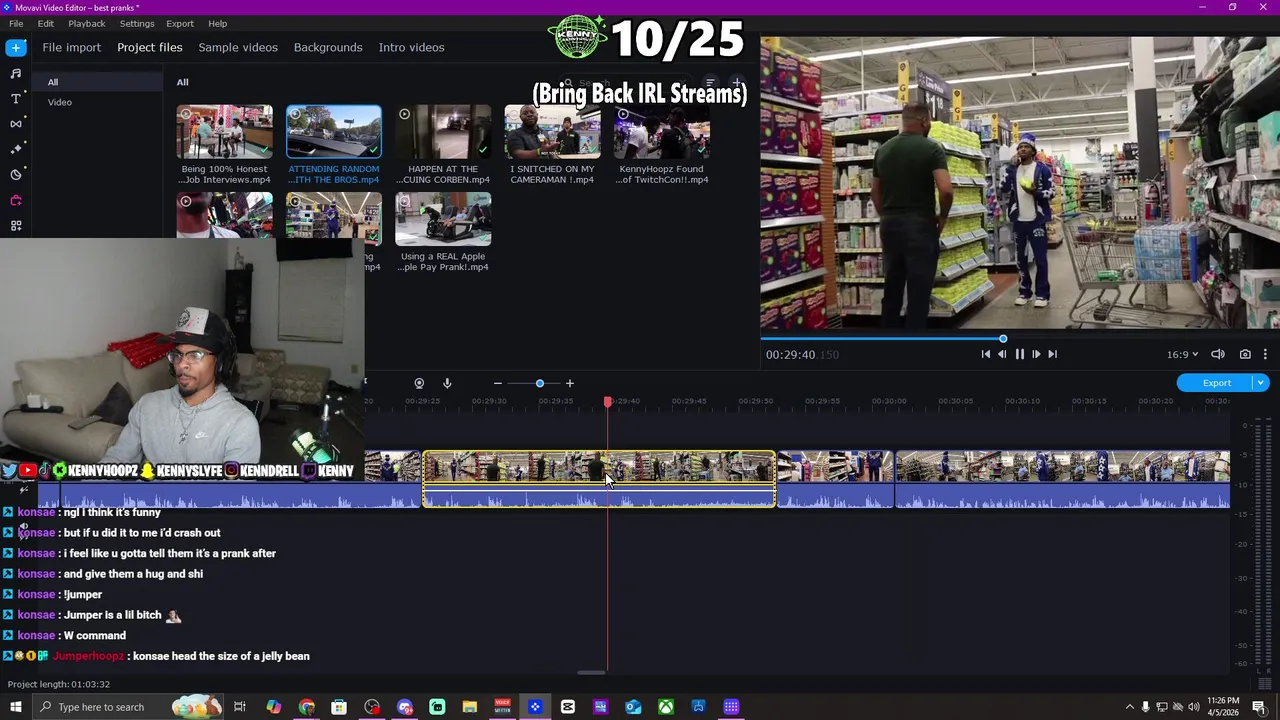This screenshot has height=720, width=1280.
Task: Switch to Intro videos tab
Action: 411,47
